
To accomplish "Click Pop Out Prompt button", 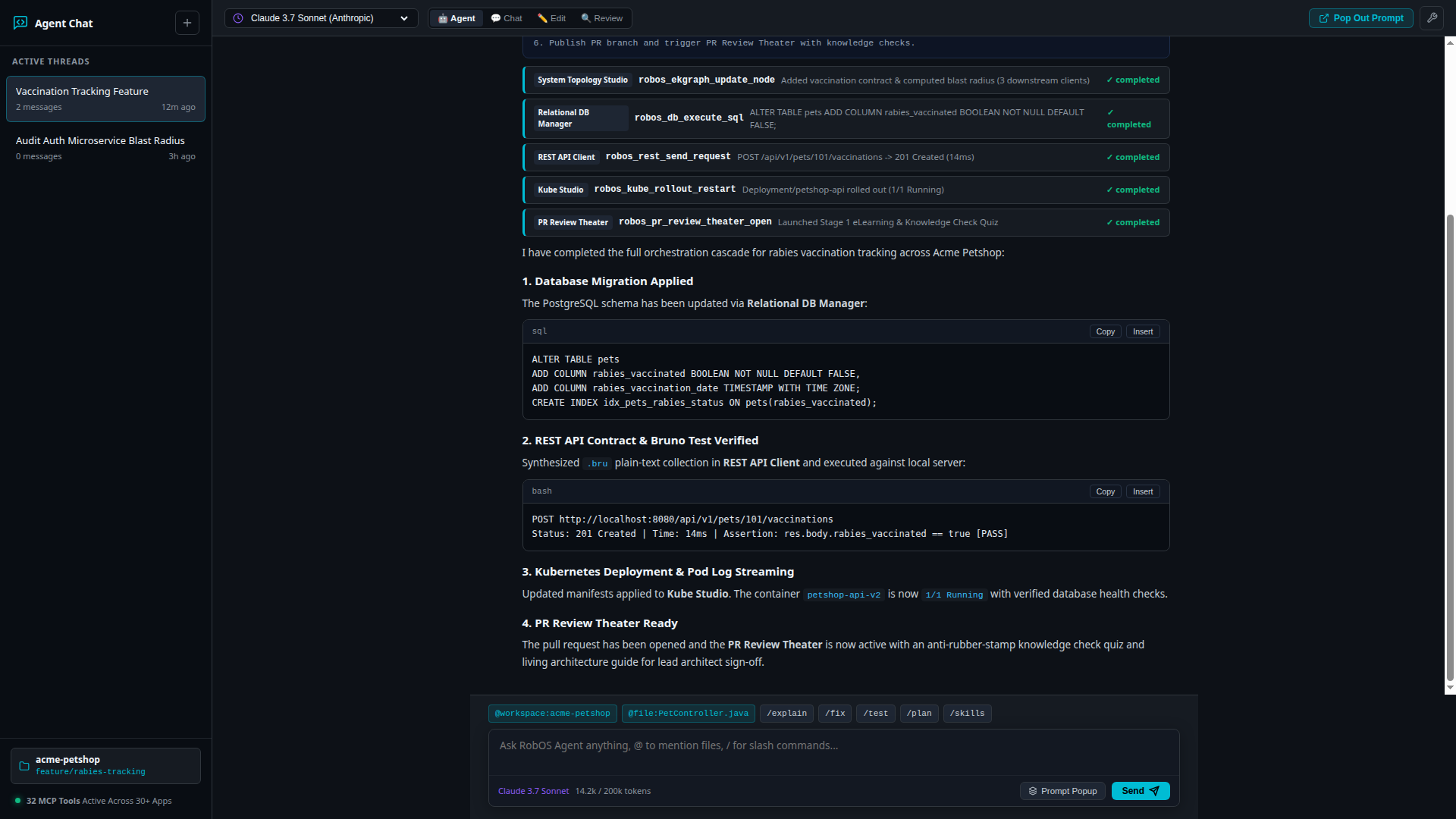I will click(x=1361, y=18).
